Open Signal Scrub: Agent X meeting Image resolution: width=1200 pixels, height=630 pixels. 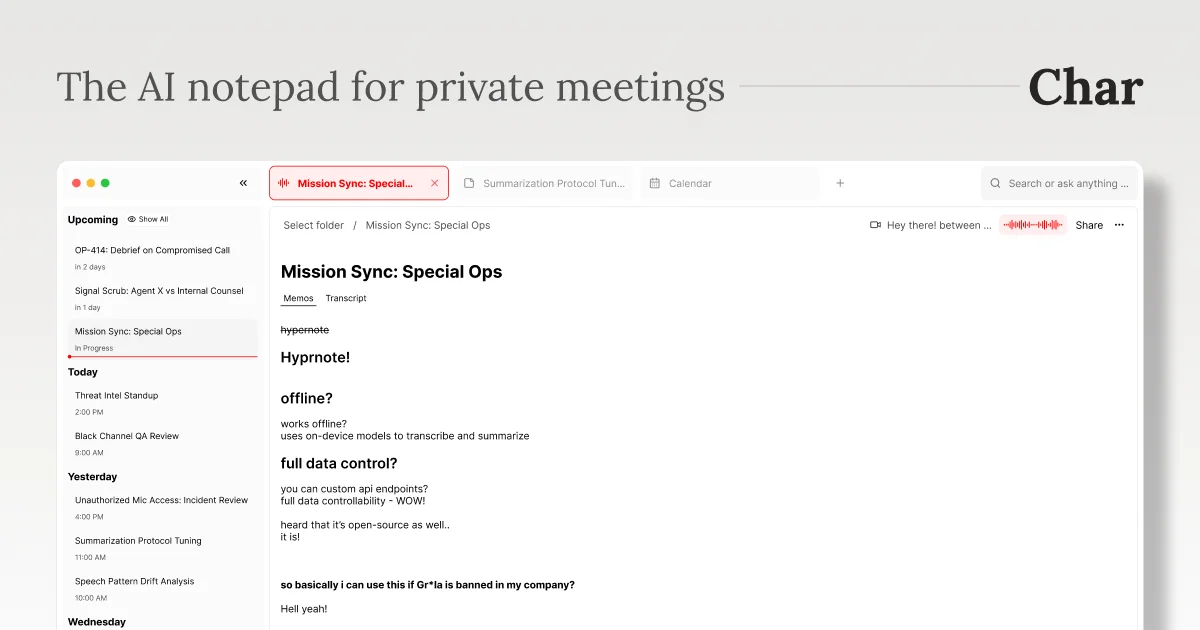162,298
